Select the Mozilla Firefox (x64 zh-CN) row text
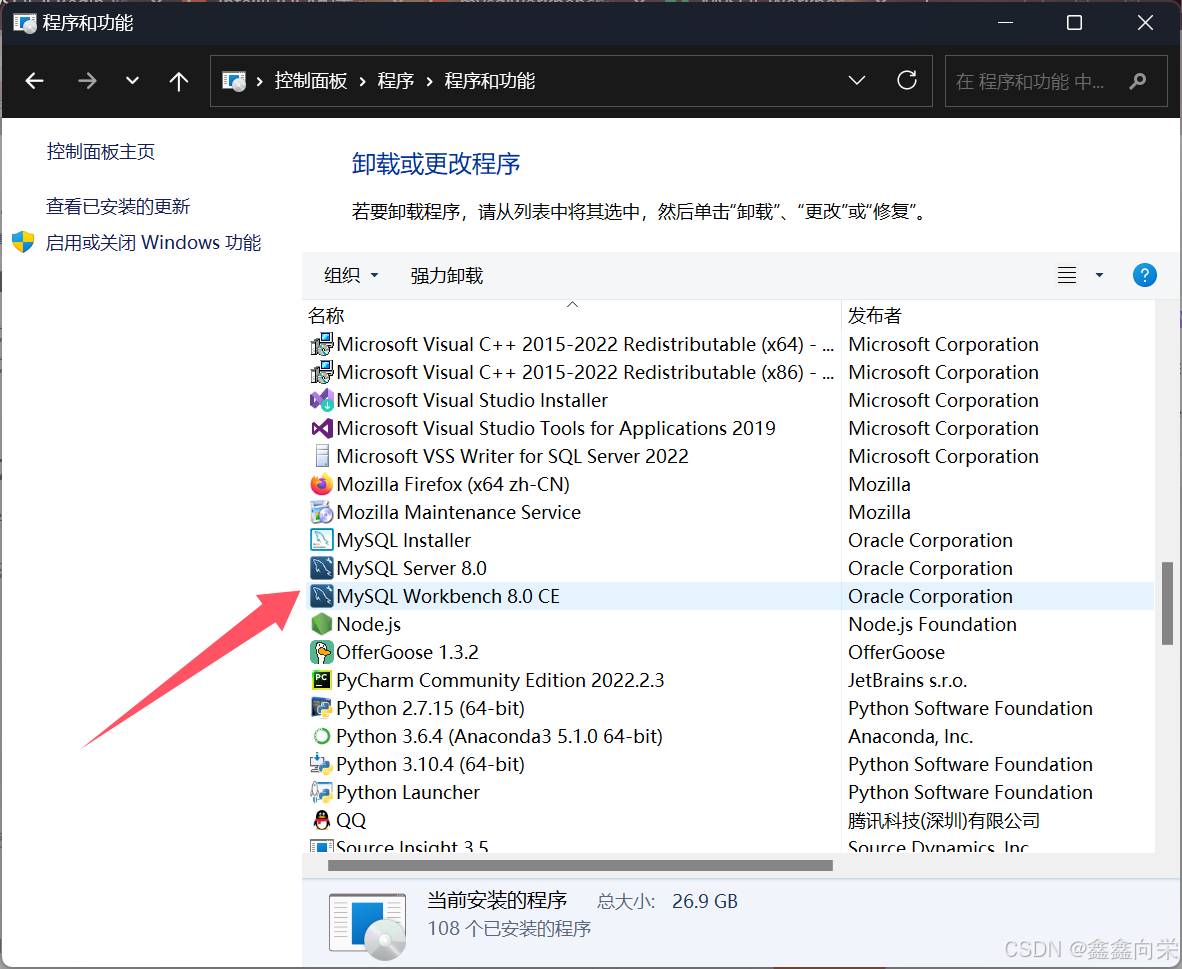The width and height of the screenshot is (1182, 969). coord(453,484)
